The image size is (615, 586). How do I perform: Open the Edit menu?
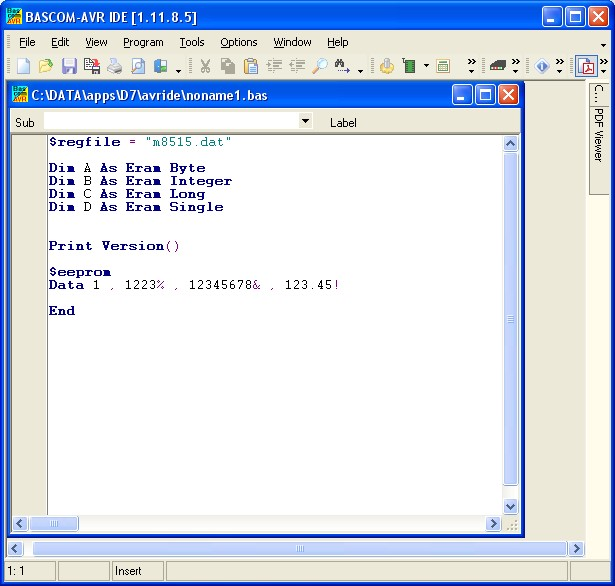(60, 42)
